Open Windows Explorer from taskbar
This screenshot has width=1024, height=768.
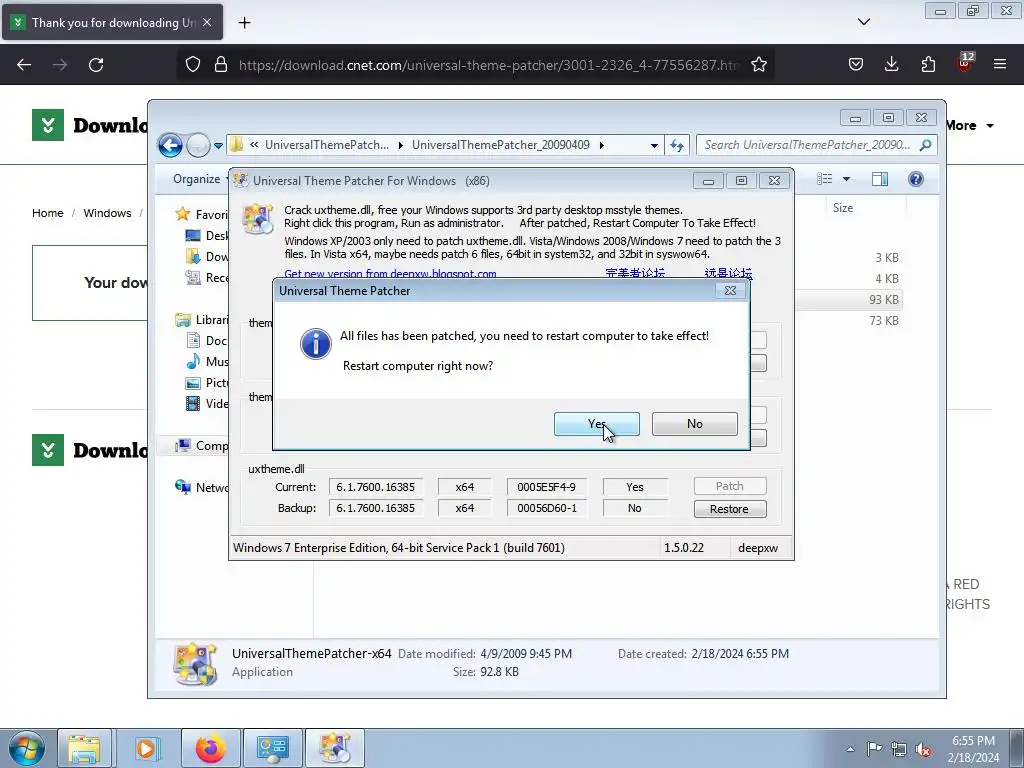pyautogui.click(x=84, y=748)
